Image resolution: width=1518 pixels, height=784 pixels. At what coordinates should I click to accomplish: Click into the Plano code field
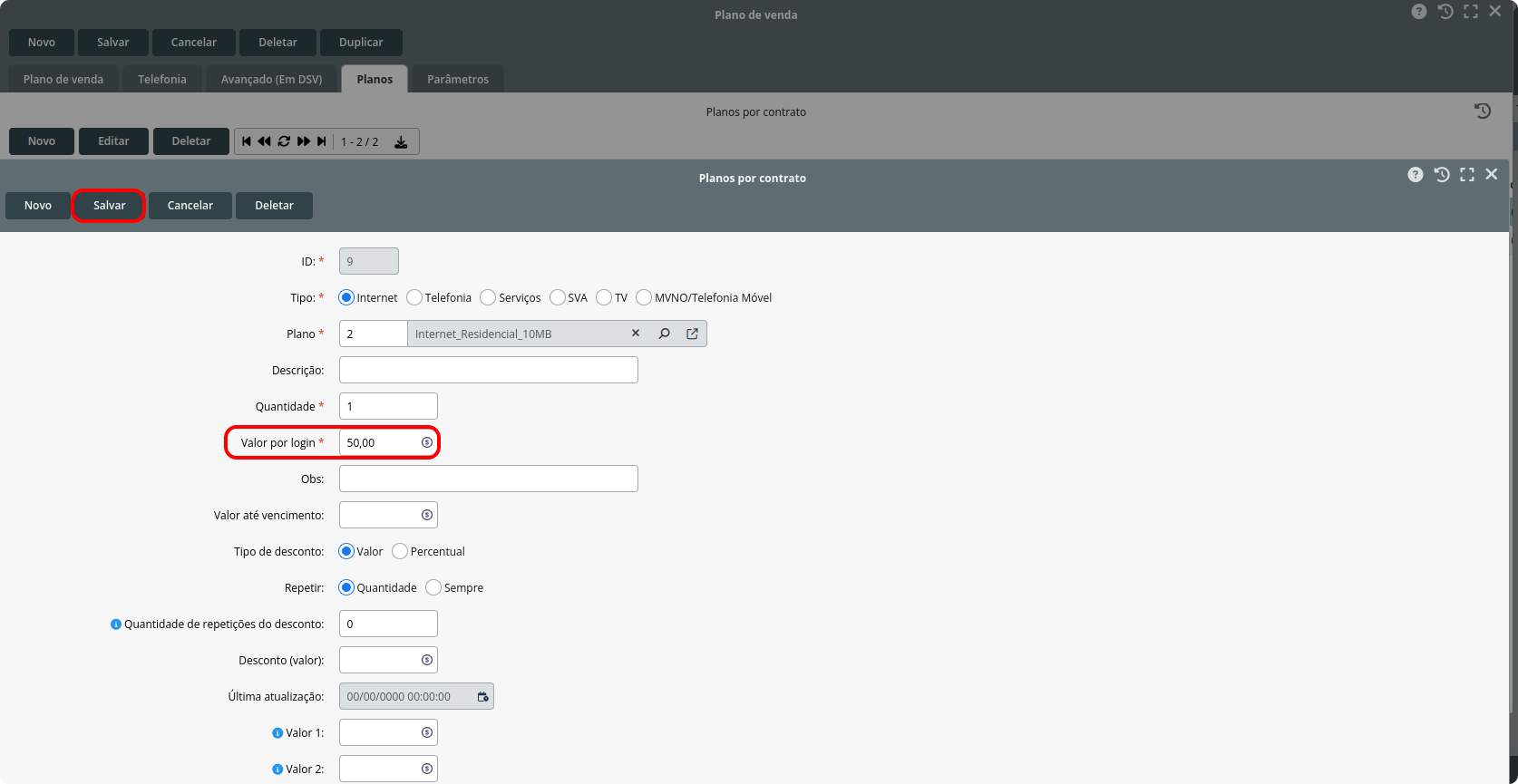click(374, 334)
